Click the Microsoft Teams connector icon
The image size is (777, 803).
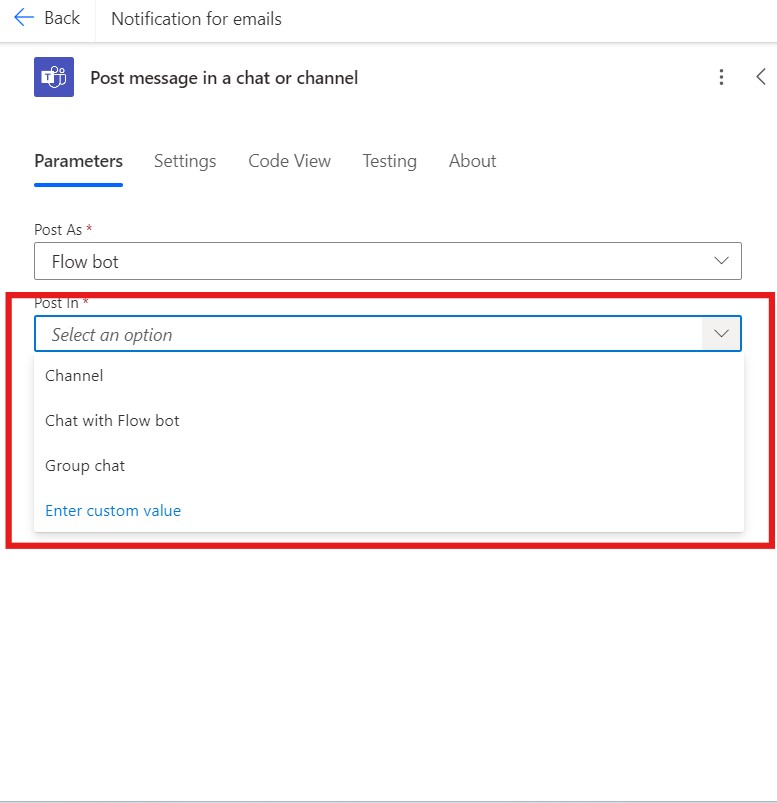[x=54, y=77]
